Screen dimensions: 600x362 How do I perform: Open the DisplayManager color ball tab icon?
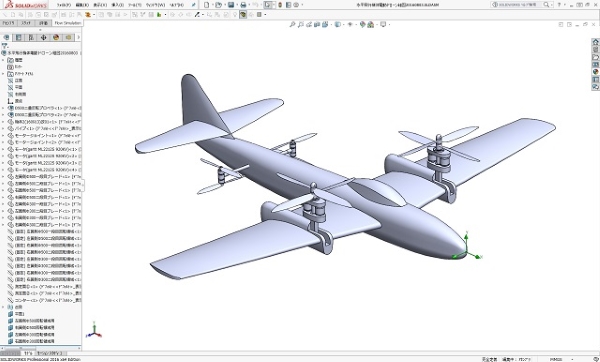(56, 38)
